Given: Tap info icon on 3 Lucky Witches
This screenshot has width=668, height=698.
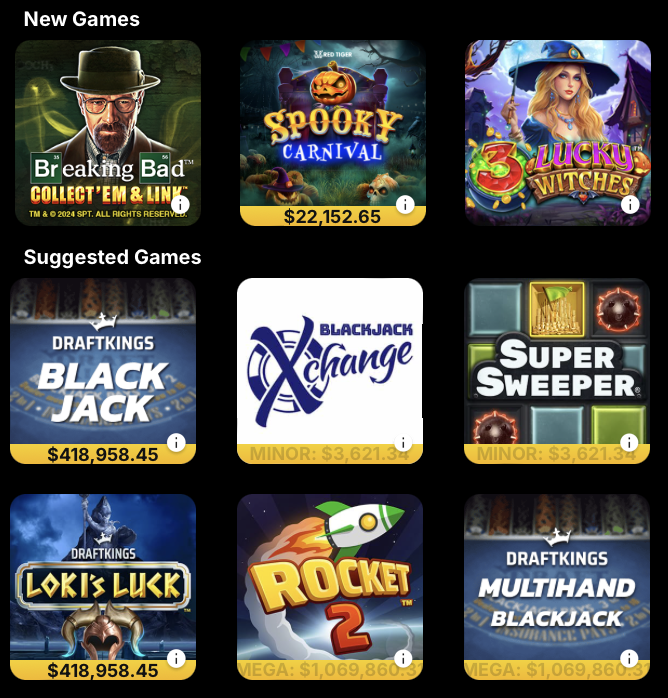Looking at the screenshot, I should click(x=630, y=205).
